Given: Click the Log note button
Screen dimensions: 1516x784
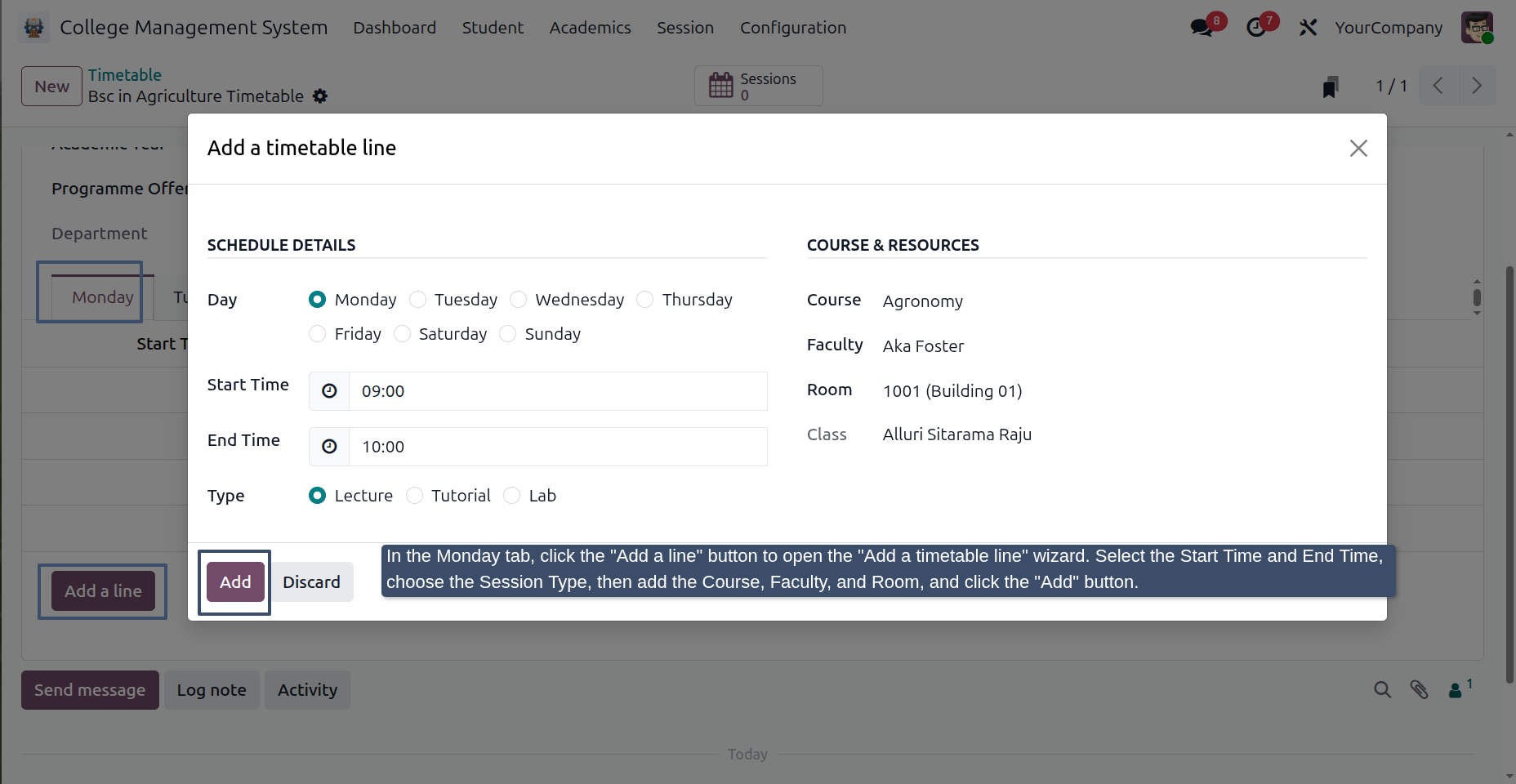Looking at the screenshot, I should 212,690.
